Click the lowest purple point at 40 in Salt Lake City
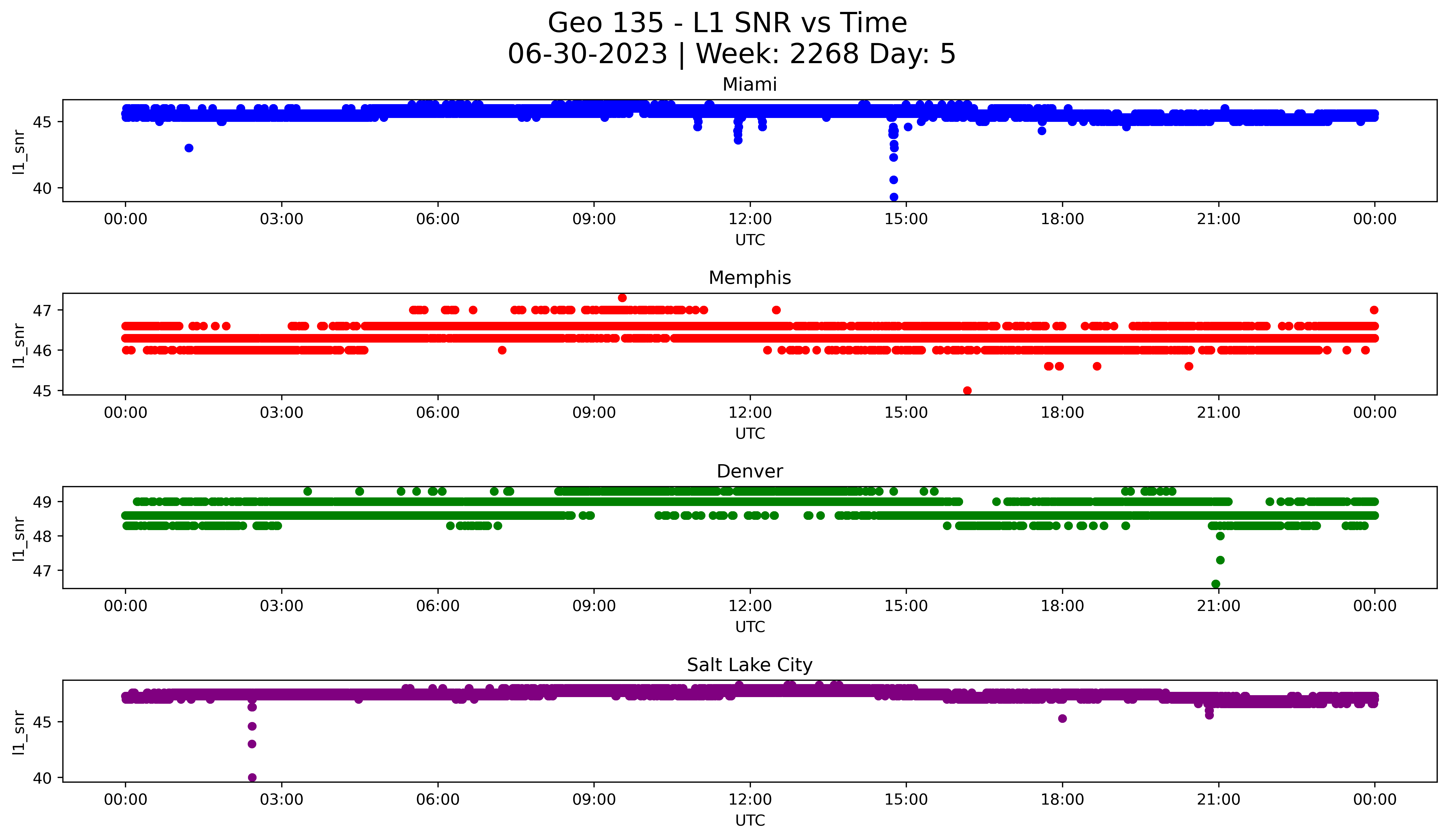1448x840 pixels. pos(252,777)
